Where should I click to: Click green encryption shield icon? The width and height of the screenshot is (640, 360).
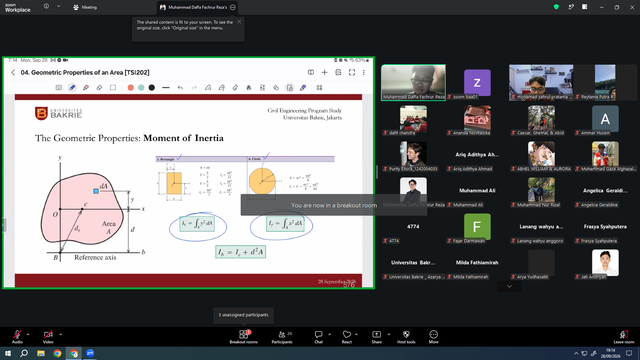(x=556, y=7)
